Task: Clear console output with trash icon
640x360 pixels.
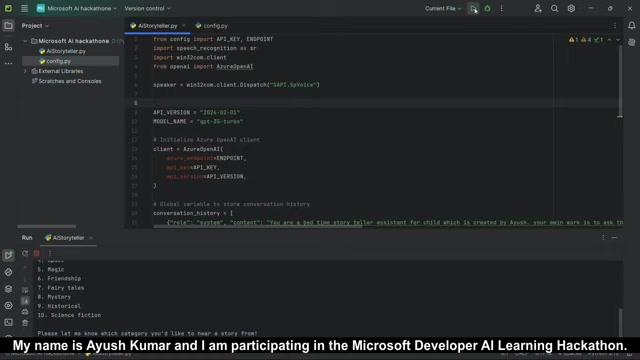Action: click(25, 323)
